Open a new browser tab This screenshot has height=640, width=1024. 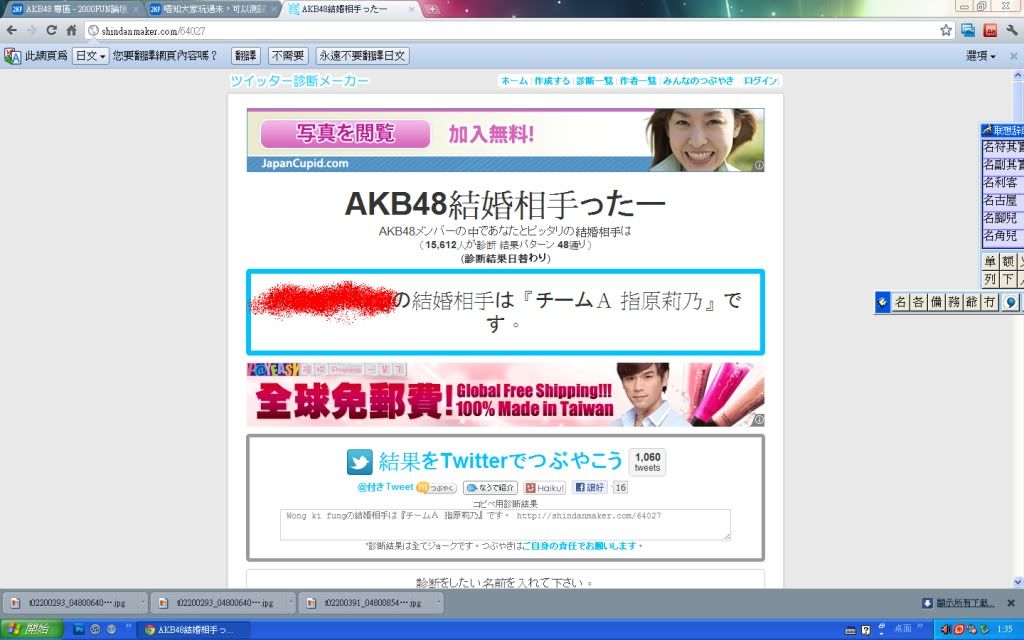point(432,9)
